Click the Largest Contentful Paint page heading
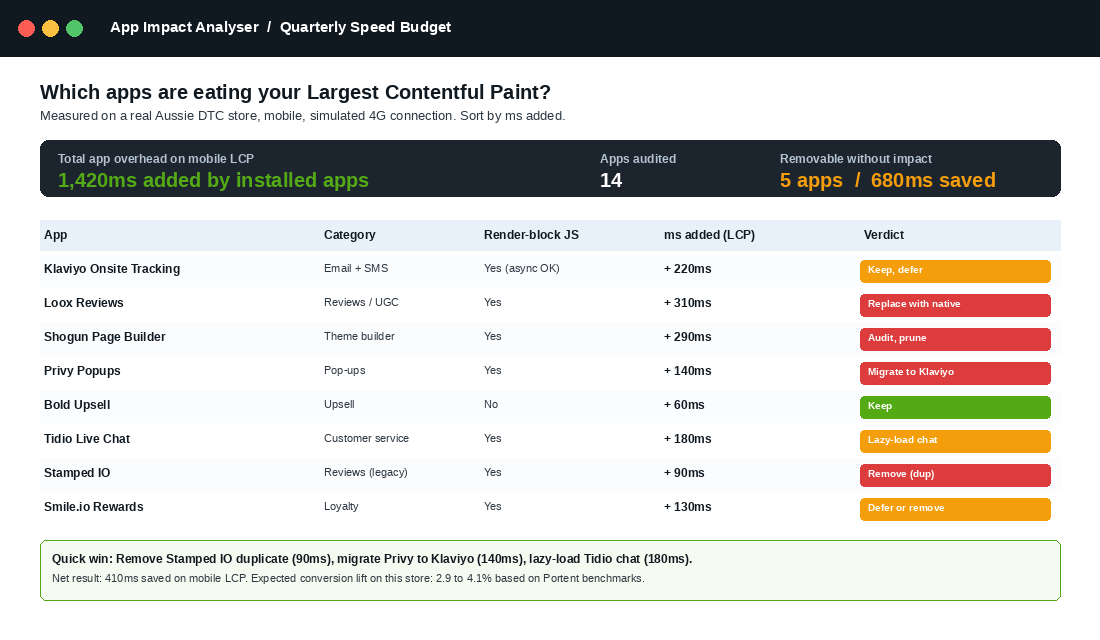 [295, 93]
